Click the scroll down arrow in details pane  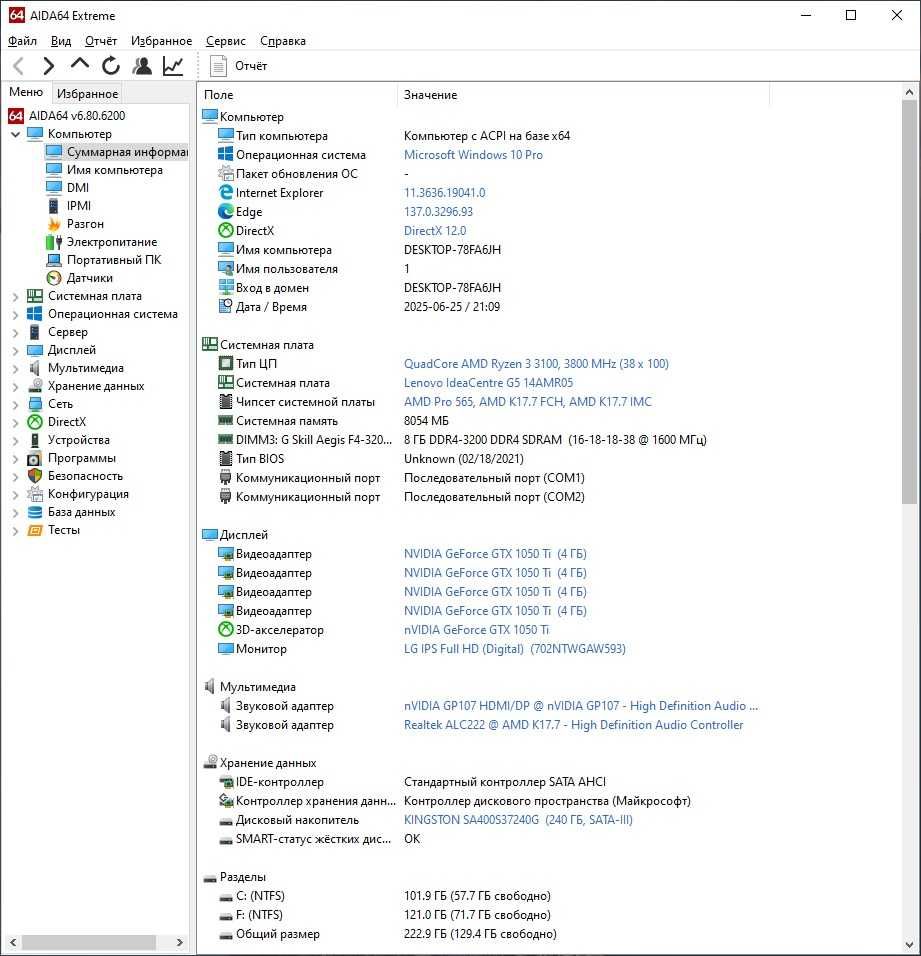[x=909, y=946]
